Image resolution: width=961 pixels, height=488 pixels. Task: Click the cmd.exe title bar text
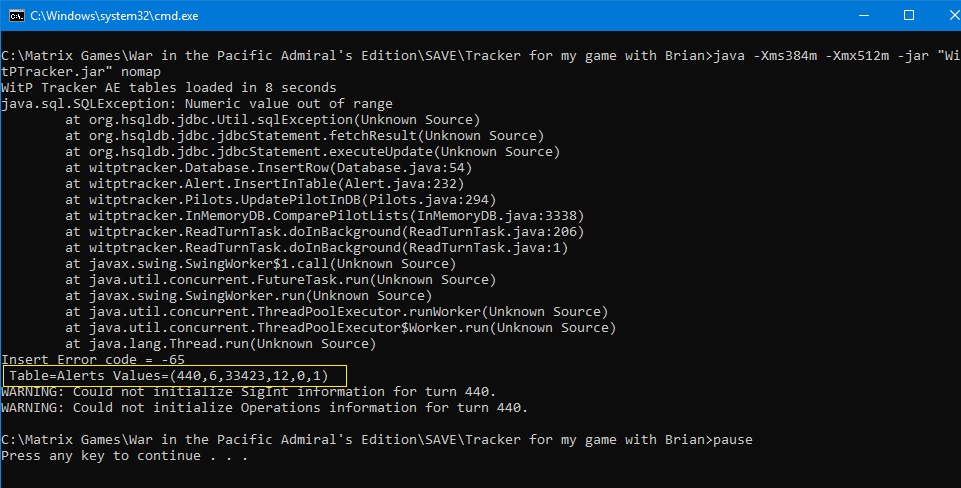click(x=115, y=16)
